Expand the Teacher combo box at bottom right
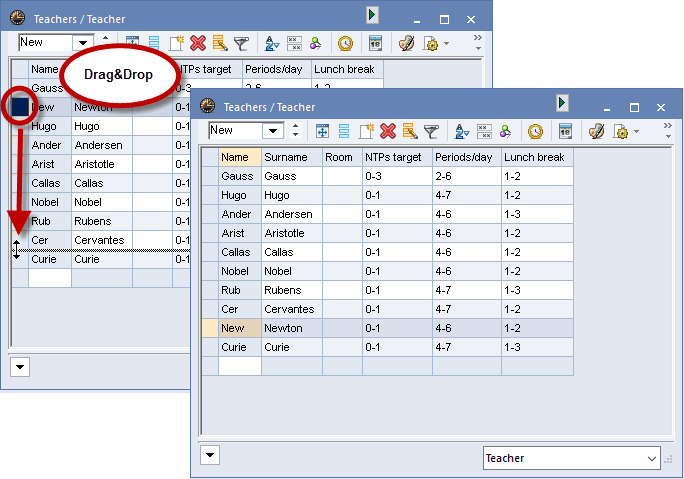 pyautogui.click(x=652, y=458)
